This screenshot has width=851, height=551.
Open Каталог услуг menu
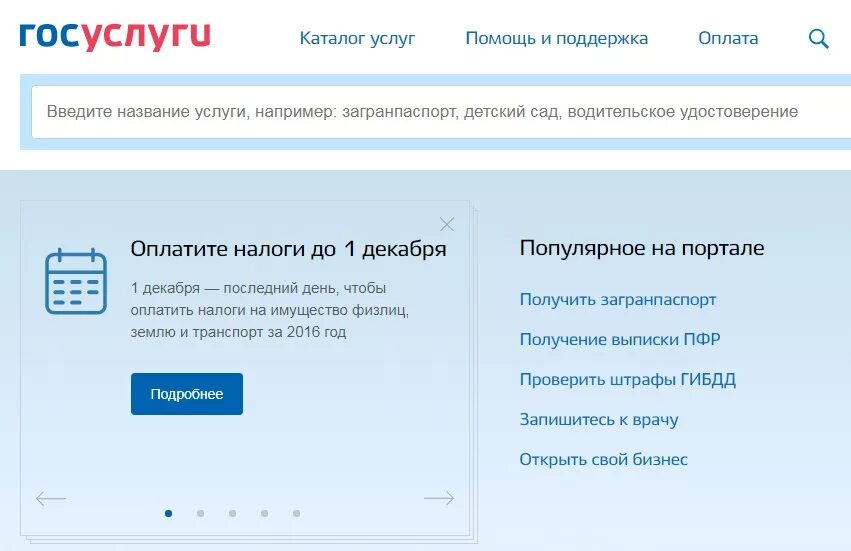[357, 39]
